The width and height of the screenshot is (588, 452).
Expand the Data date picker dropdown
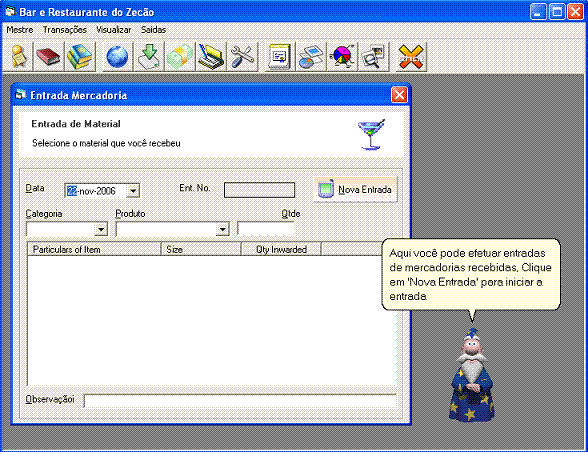[x=133, y=191]
